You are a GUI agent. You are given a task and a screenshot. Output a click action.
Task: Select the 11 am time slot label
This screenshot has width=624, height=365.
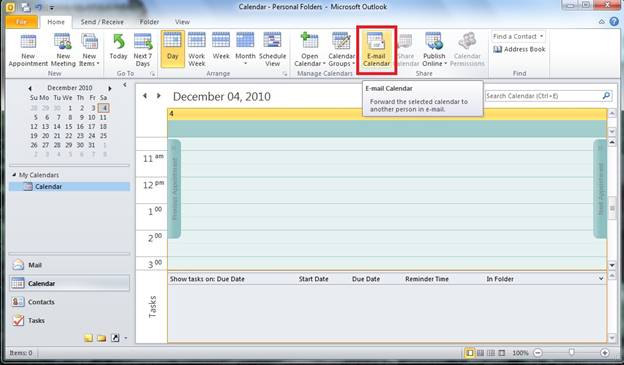click(x=152, y=158)
